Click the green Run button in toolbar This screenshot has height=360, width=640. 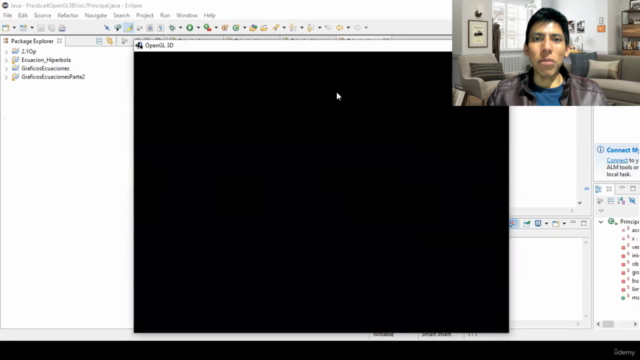click(x=190, y=28)
